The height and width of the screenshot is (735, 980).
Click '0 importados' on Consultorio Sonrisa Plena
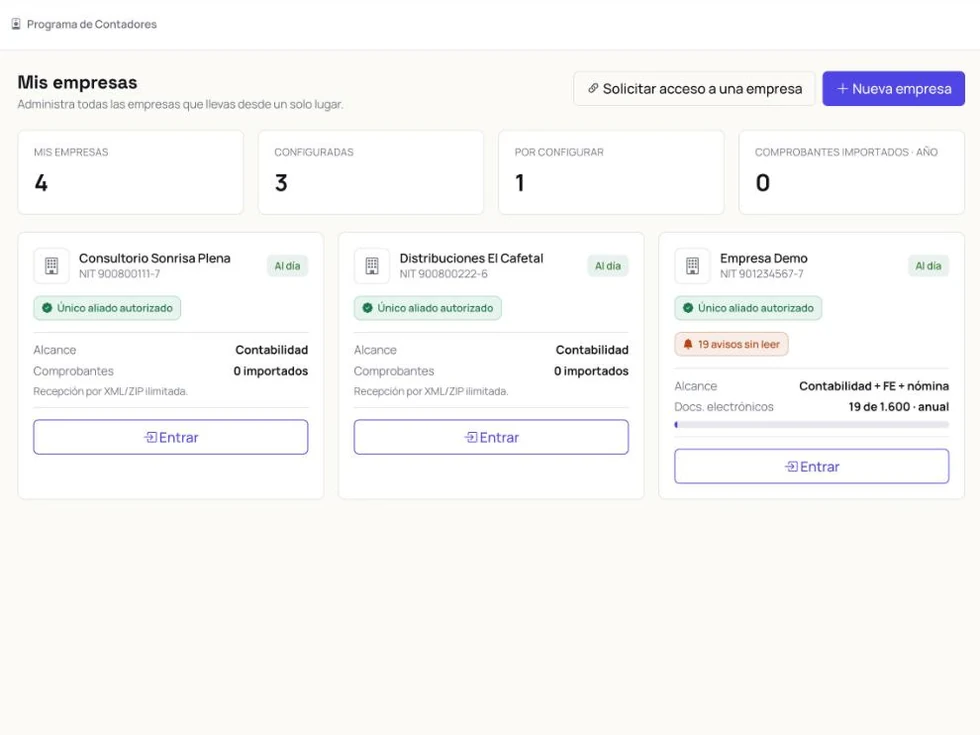tap(271, 371)
